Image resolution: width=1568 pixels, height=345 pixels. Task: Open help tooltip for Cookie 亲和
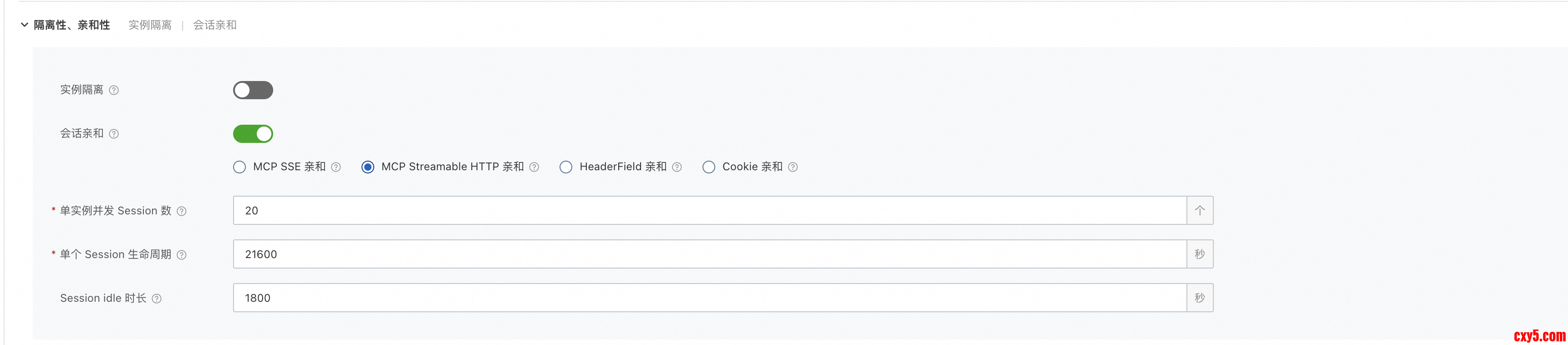pyautogui.click(x=793, y=167)
